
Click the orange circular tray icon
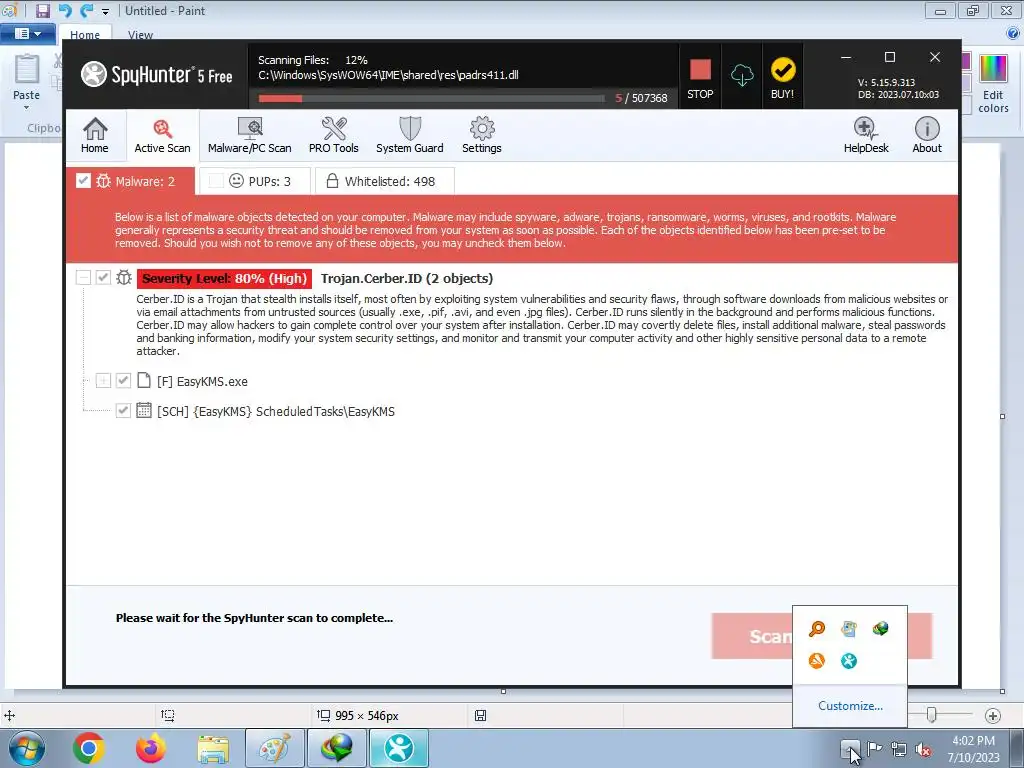coord(817,661)
